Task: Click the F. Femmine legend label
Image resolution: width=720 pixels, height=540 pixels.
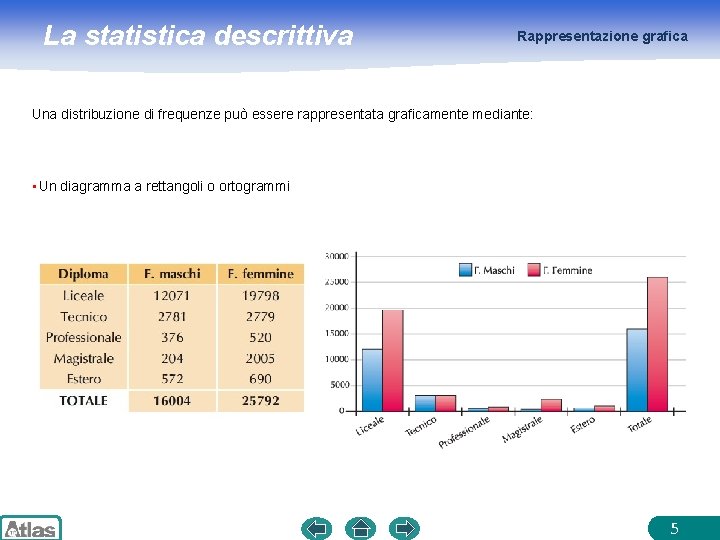Action: tap(568, 270)
